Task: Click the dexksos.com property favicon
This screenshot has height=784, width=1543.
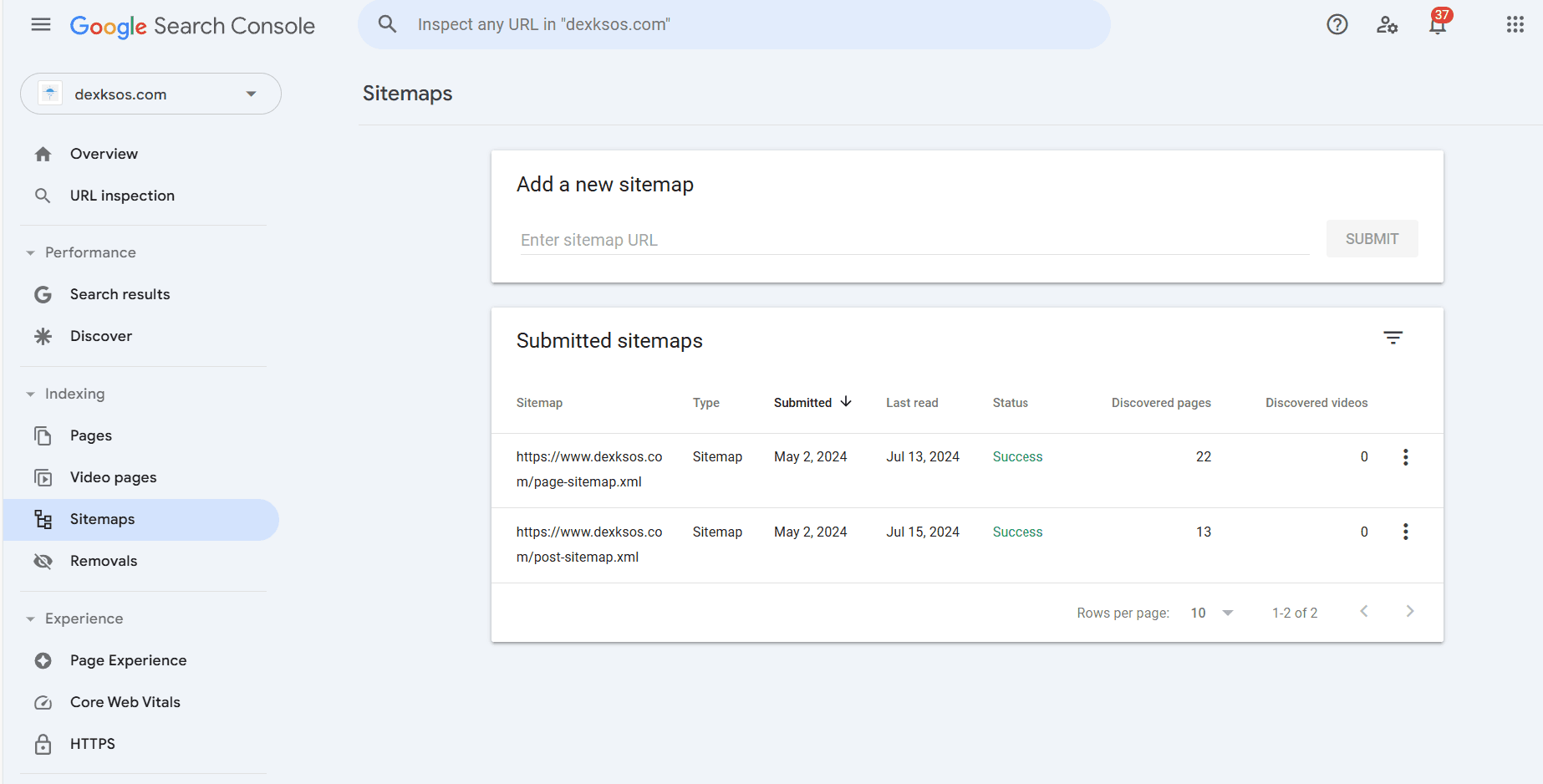Action: 50,94
